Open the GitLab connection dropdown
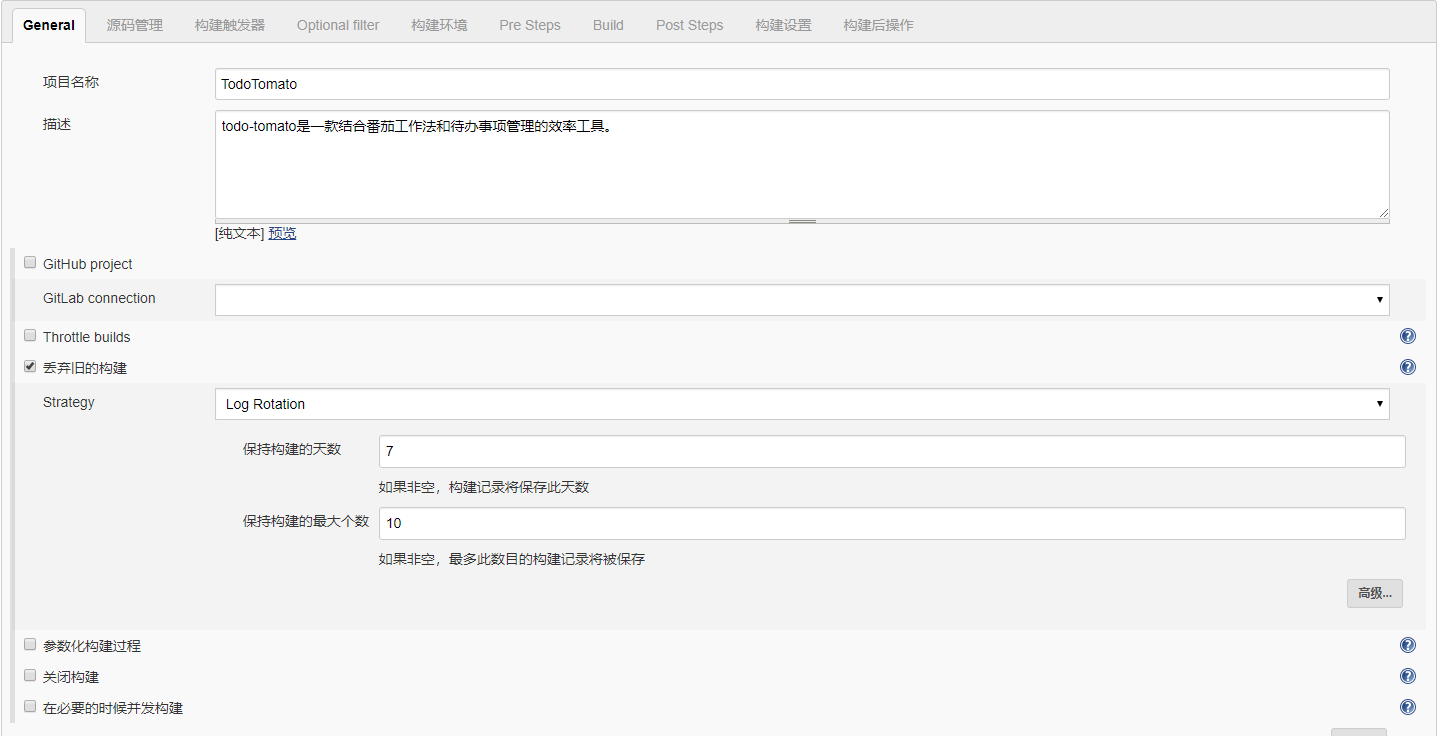The height and width of the screenshot is (736, 1443). (x=801, y=299)
